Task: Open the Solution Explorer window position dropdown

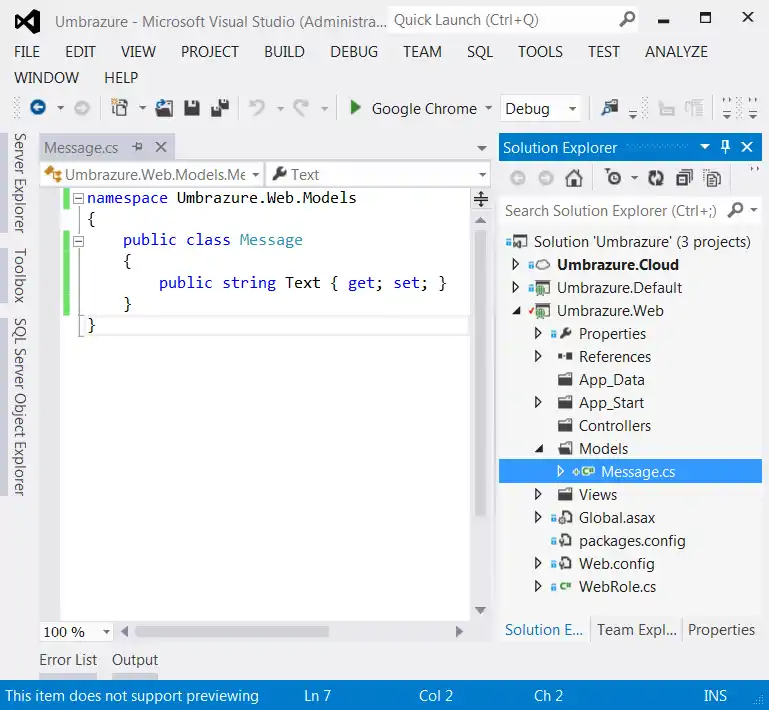Action: [x=705, y=147]
